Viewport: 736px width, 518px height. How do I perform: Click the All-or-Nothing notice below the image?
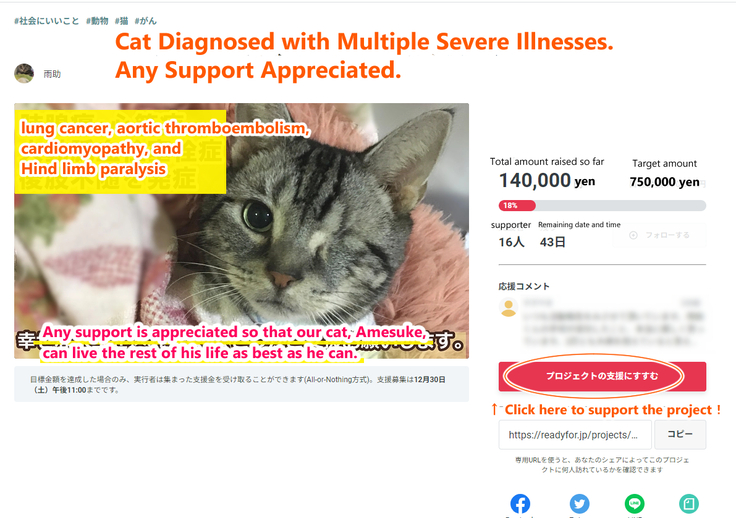241,384
